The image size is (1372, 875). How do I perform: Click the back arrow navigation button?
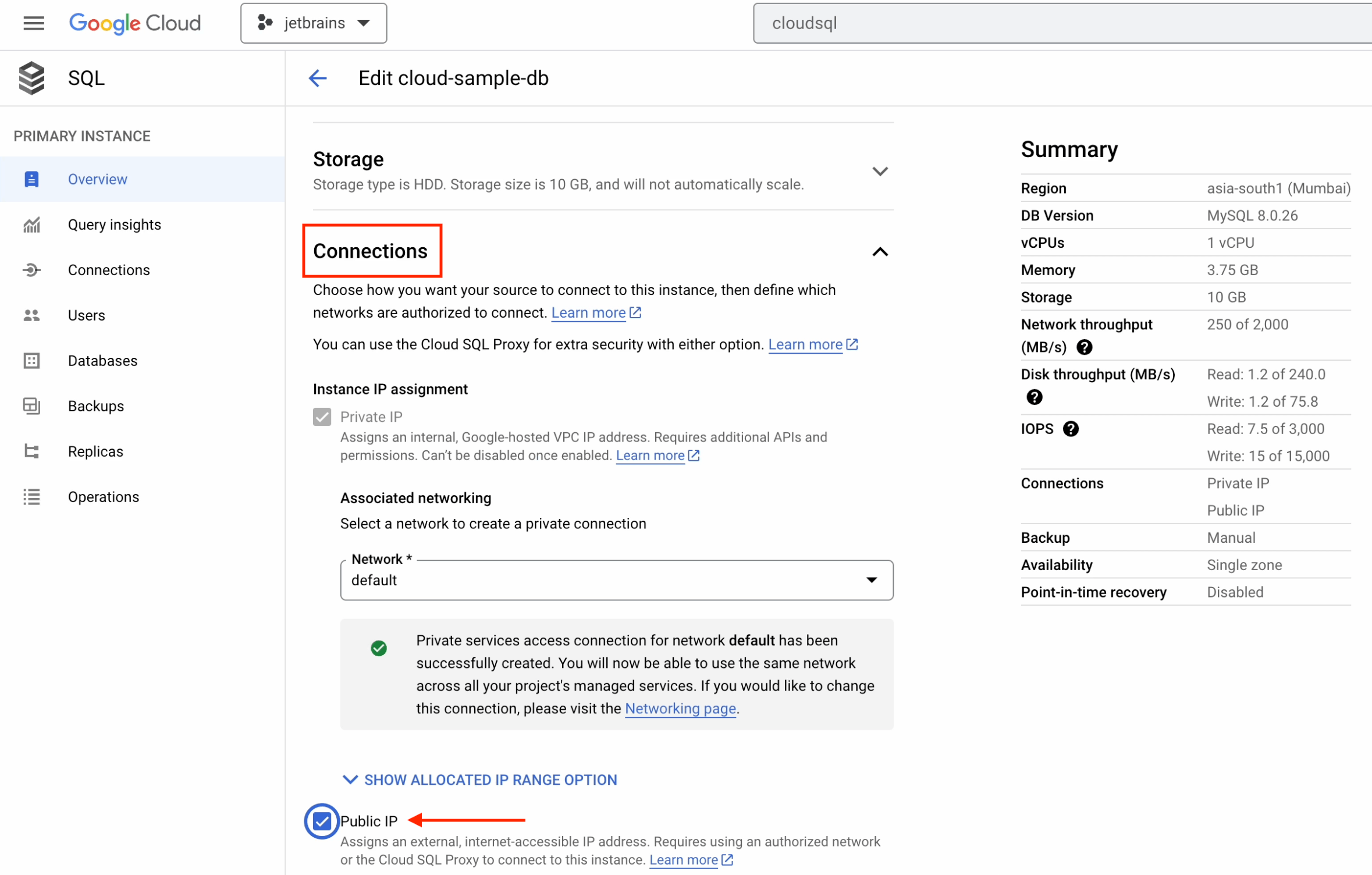[x=319, y=78]
